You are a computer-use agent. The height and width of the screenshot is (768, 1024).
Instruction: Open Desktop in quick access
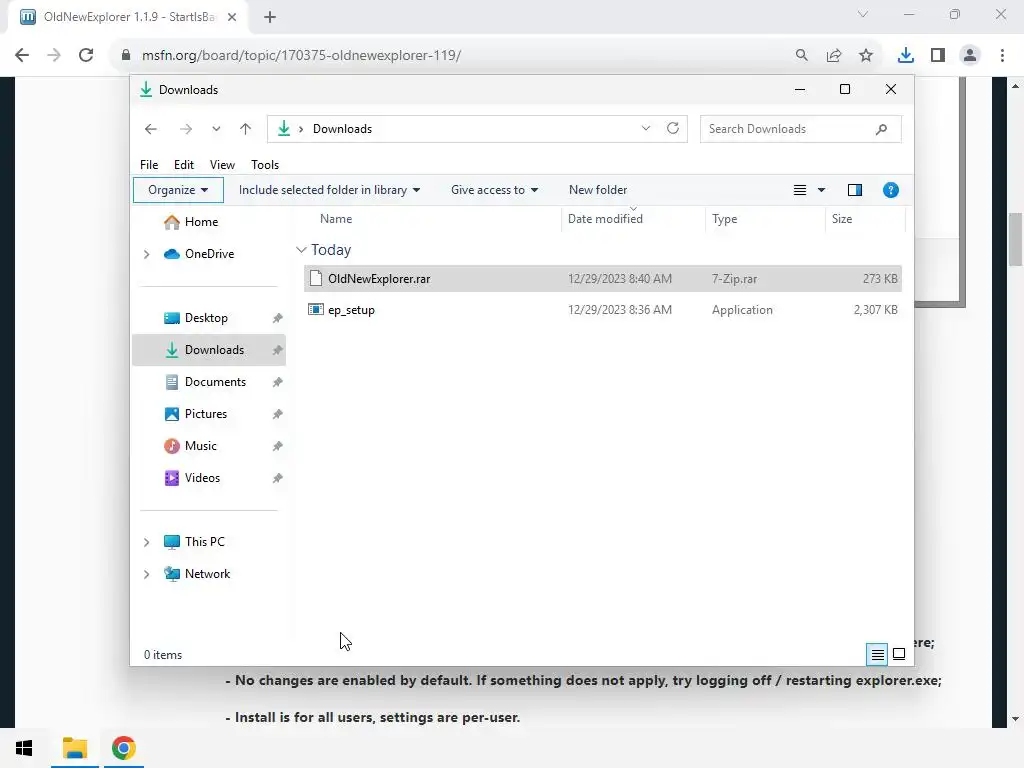[x=206, y=318]
